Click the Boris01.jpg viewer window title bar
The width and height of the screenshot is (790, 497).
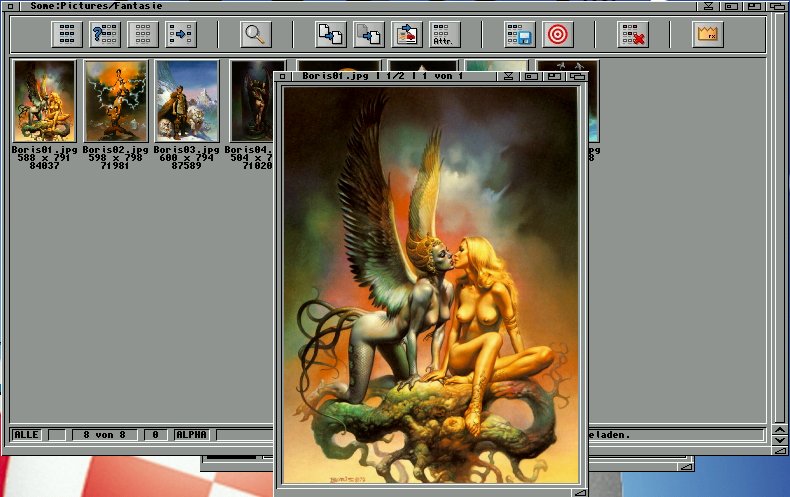(393, 76)
